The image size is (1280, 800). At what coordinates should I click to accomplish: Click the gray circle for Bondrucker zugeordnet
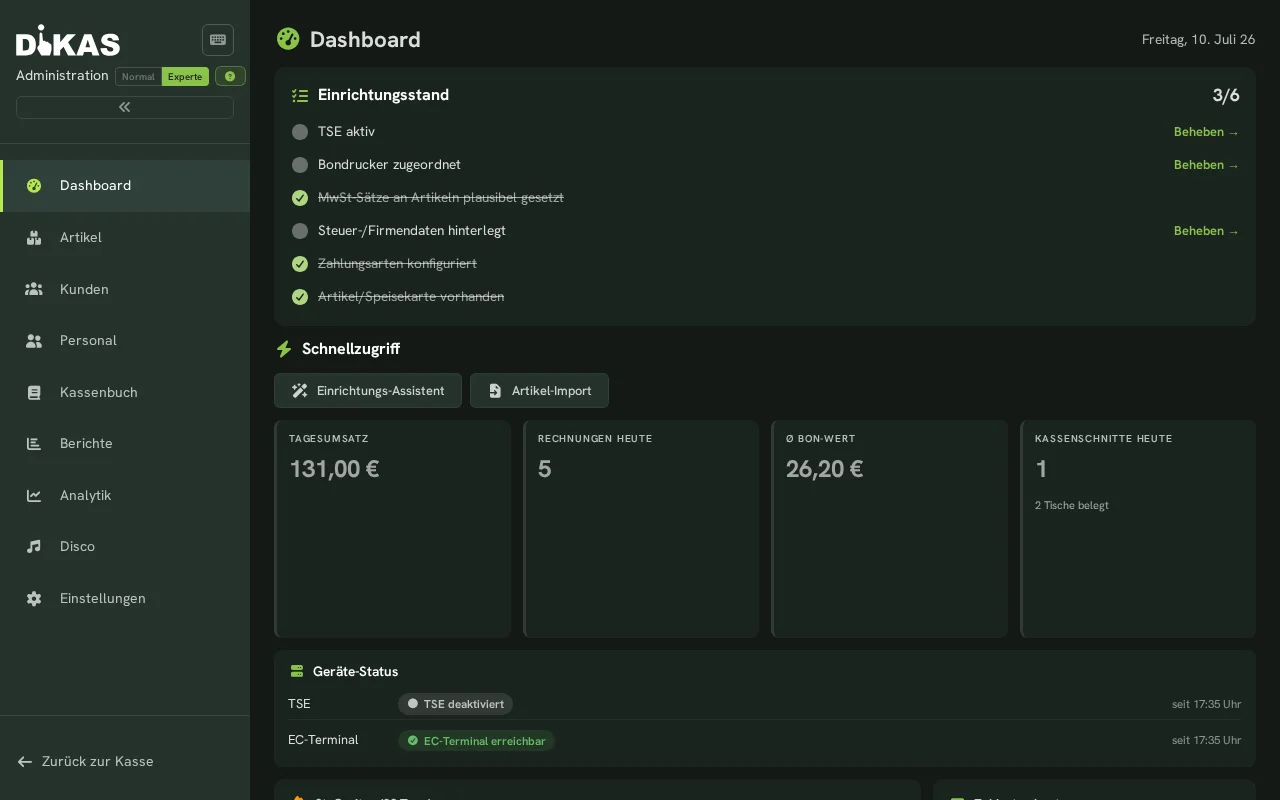click(x=300, y=165)
